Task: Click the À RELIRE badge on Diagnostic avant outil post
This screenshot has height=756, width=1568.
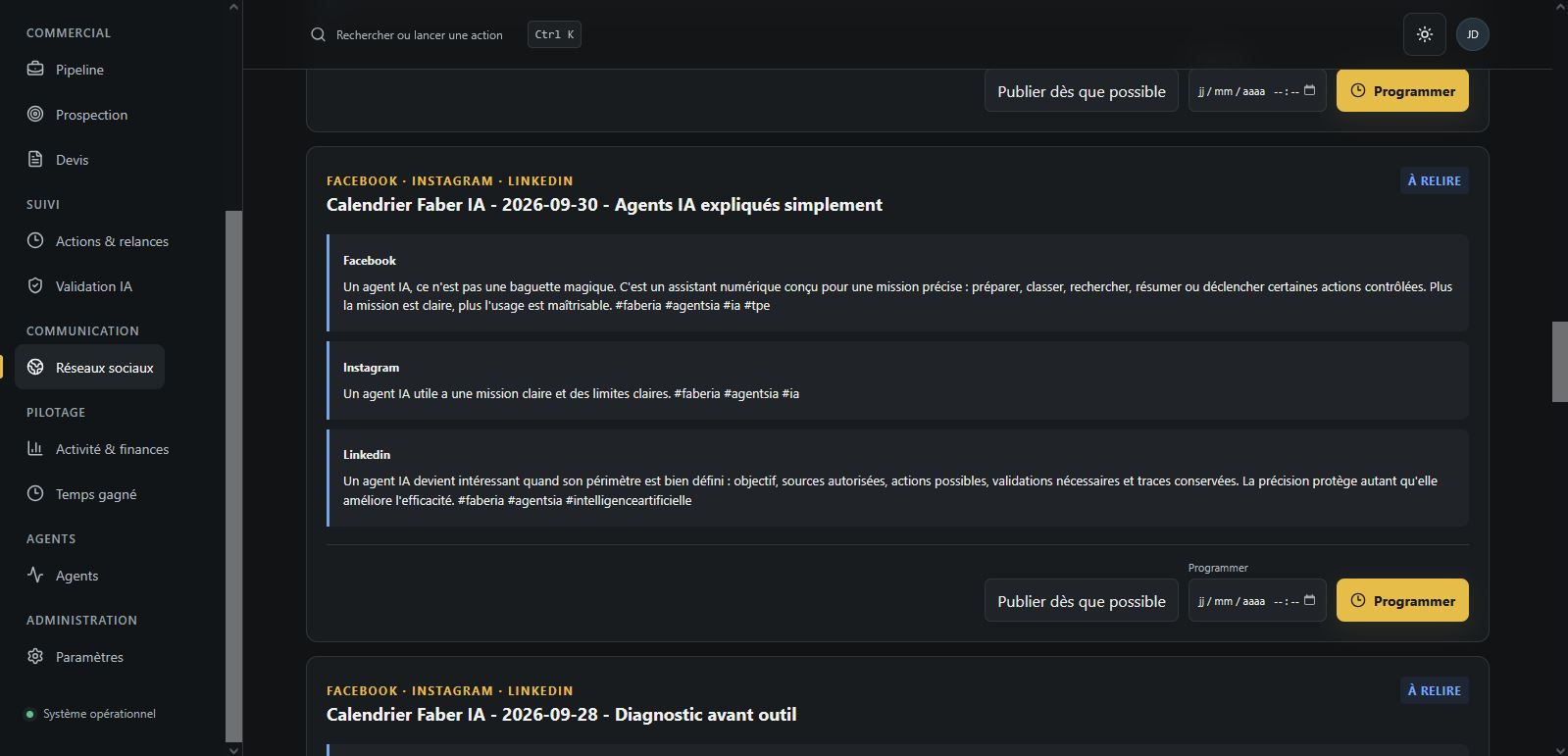Action: pos(1434,690)
